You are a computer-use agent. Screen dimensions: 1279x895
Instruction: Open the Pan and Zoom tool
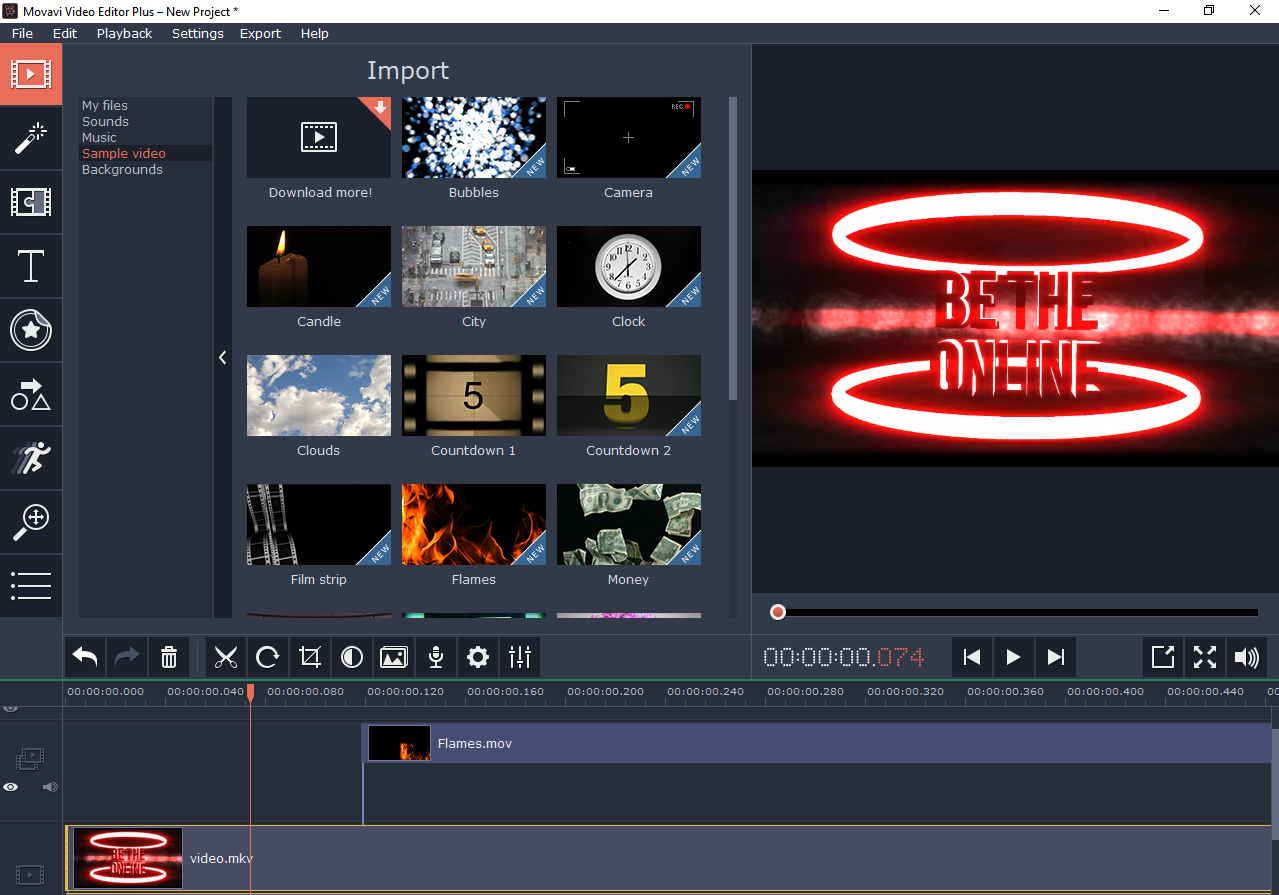pos(31,522)
